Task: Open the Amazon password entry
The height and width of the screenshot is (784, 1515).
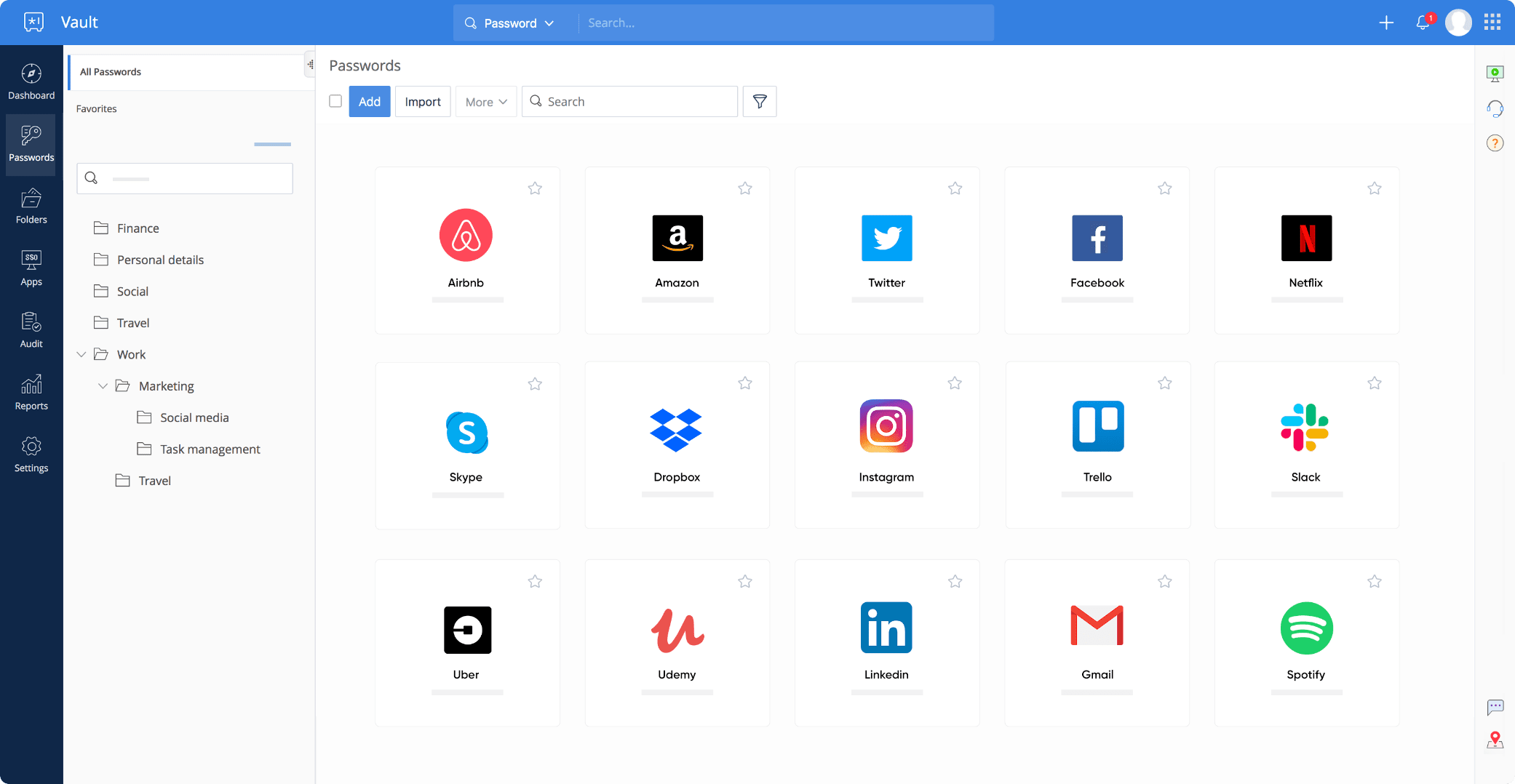Action: pyautogui.click(x=677, y=250)
